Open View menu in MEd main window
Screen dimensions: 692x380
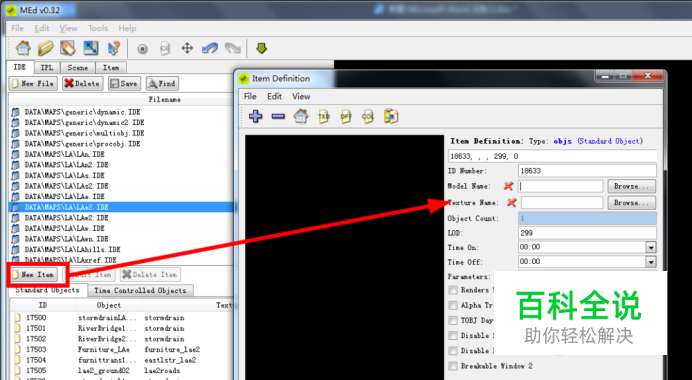point(68,28)
